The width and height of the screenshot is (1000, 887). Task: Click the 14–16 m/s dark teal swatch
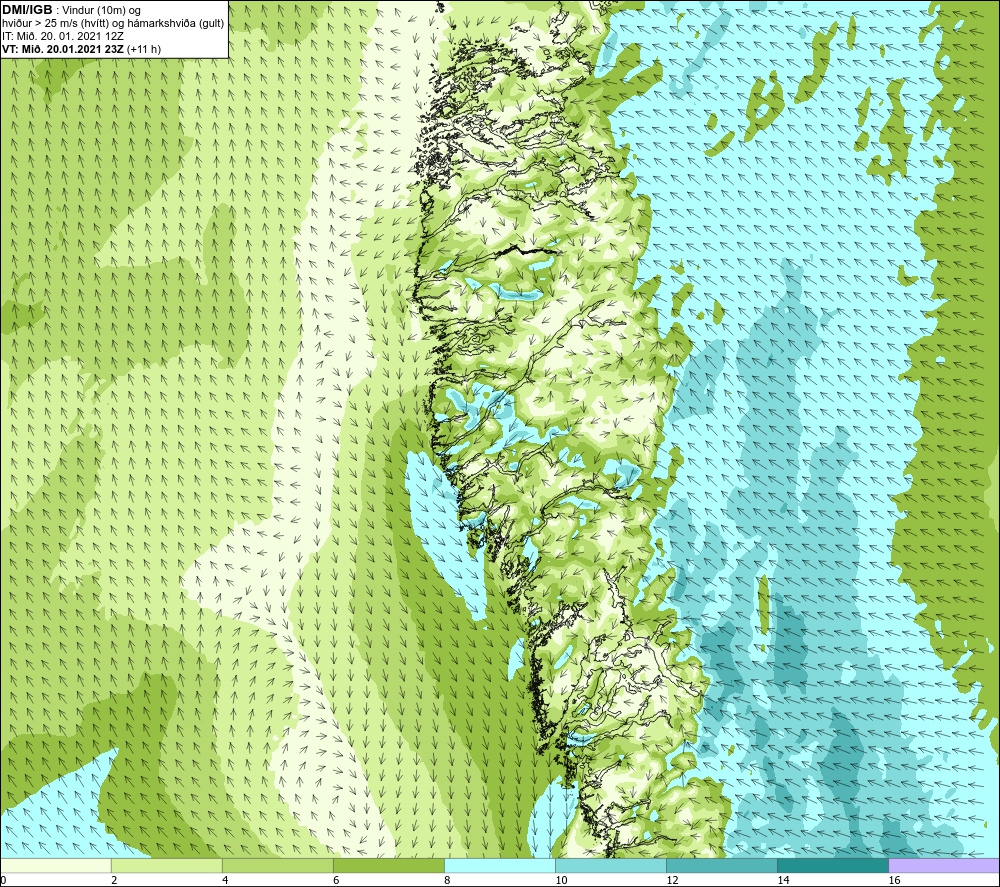833,865
